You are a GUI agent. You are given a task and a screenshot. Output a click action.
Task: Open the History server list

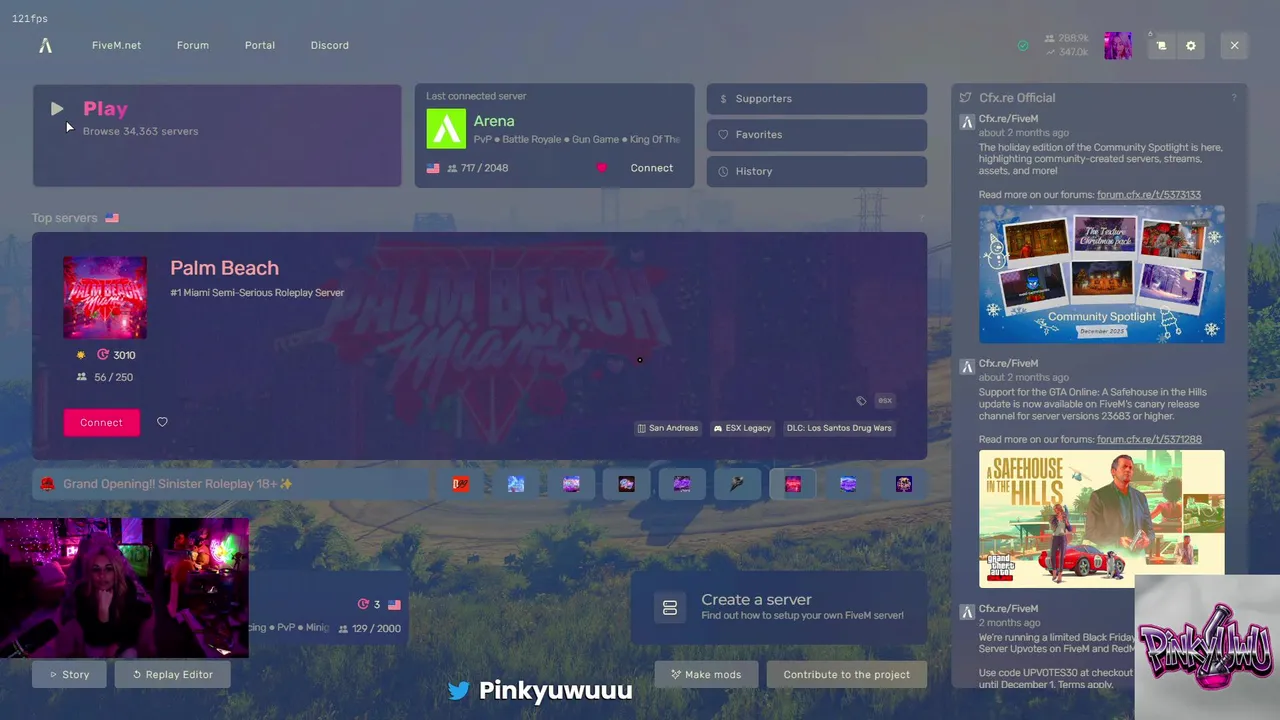(817, 171)
